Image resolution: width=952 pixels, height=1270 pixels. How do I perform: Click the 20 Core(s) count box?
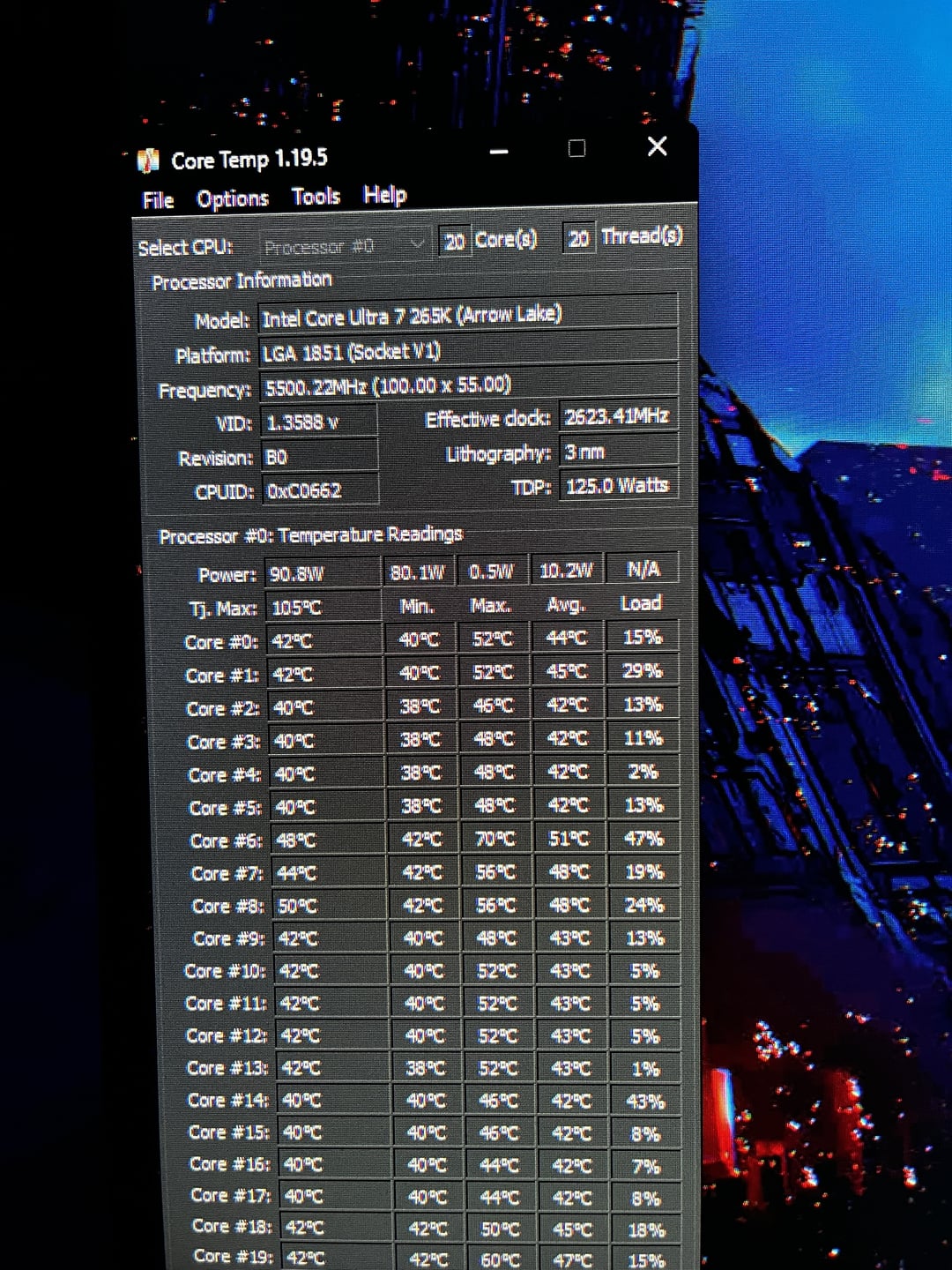coord(455,242)
